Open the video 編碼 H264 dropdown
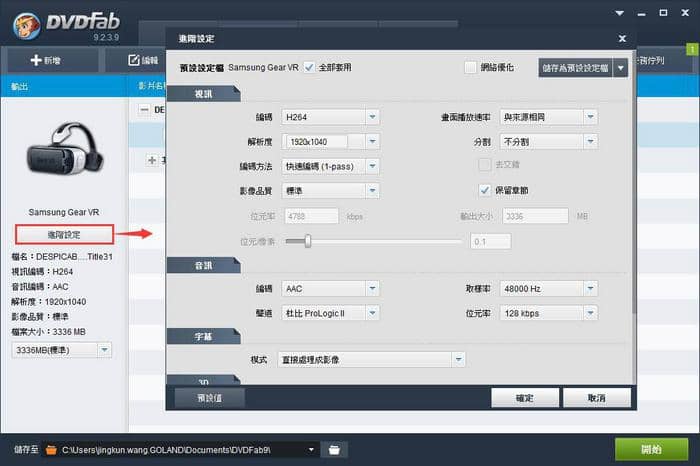The width and height of the screenshot is (700, 466). pos(330,117)
